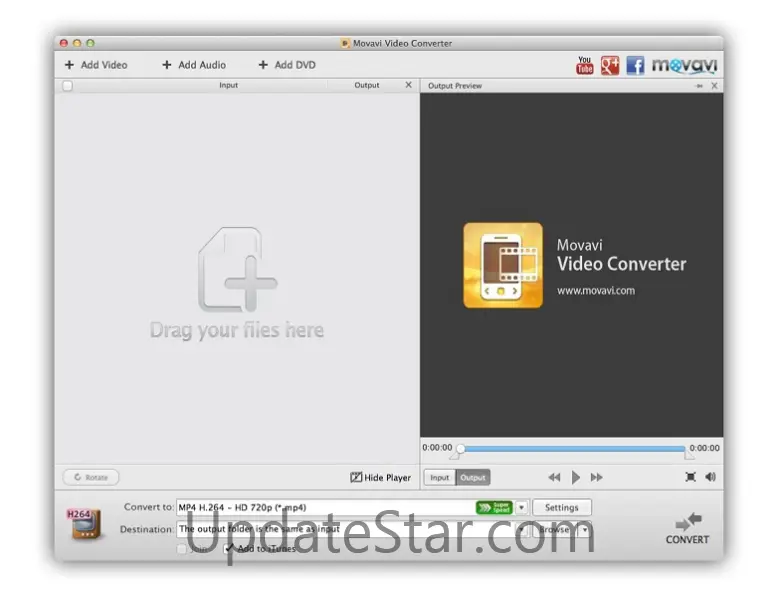Open the format Settings button

pos(562,507)
